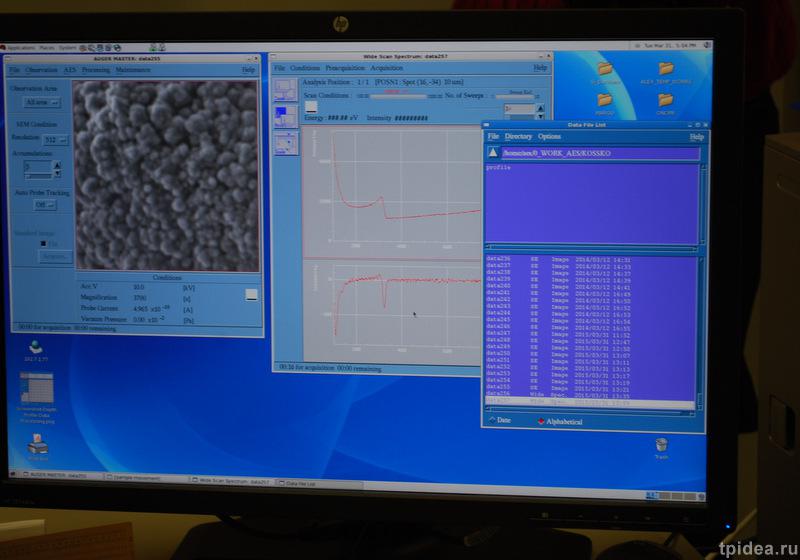800x560 pixels.
Task: Click file list horizontal scrollbar
Action: [590, 412]
